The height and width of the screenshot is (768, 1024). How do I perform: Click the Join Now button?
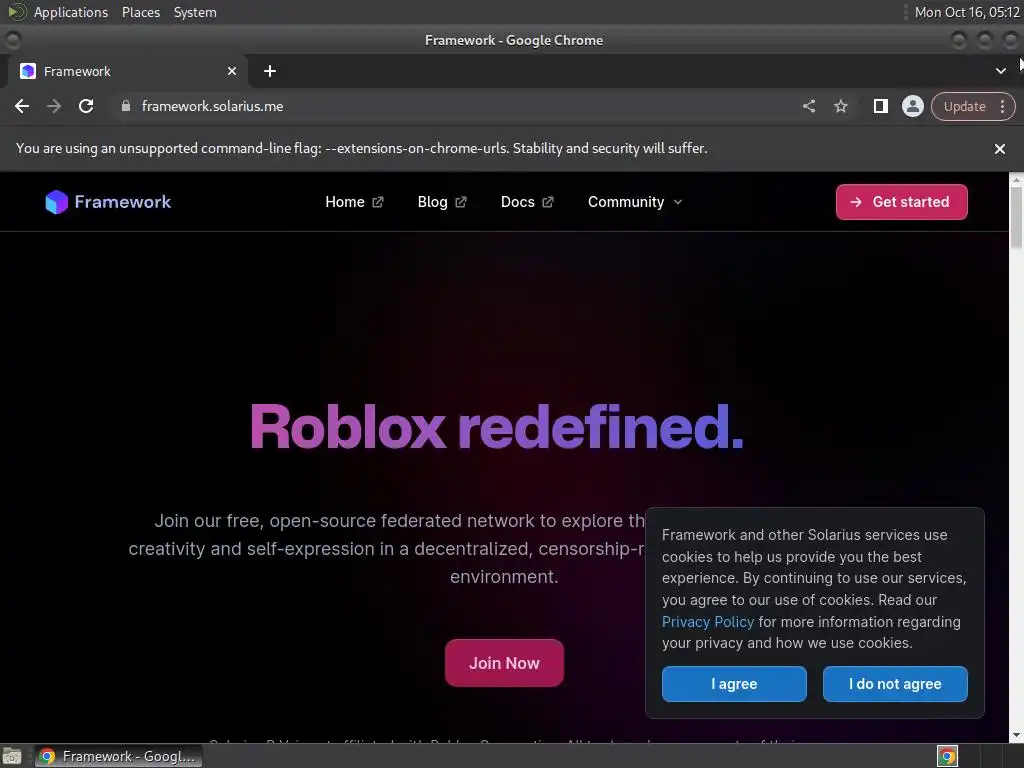point(504,663)
